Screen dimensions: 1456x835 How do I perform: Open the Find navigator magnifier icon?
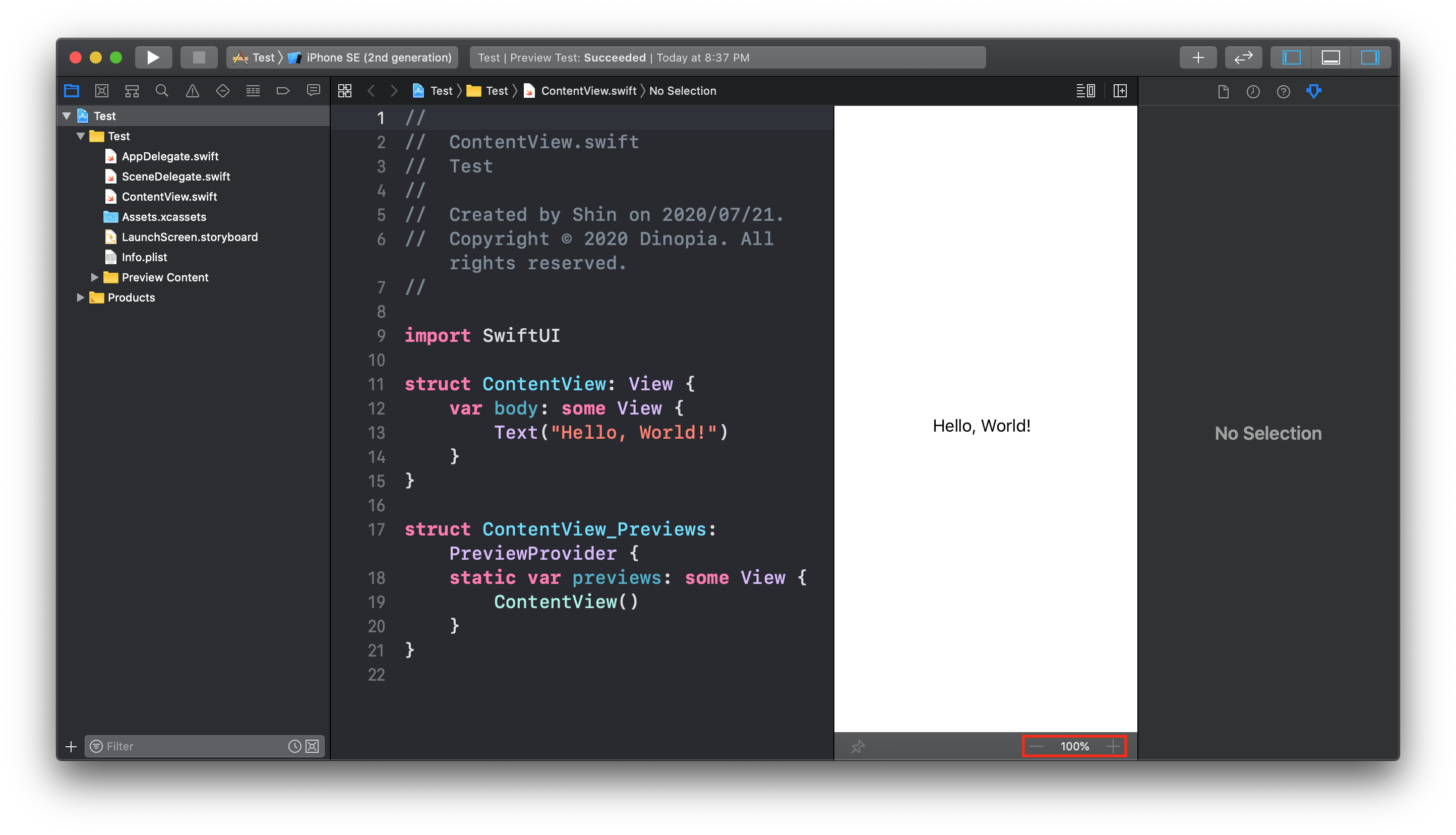coord(162,91)
